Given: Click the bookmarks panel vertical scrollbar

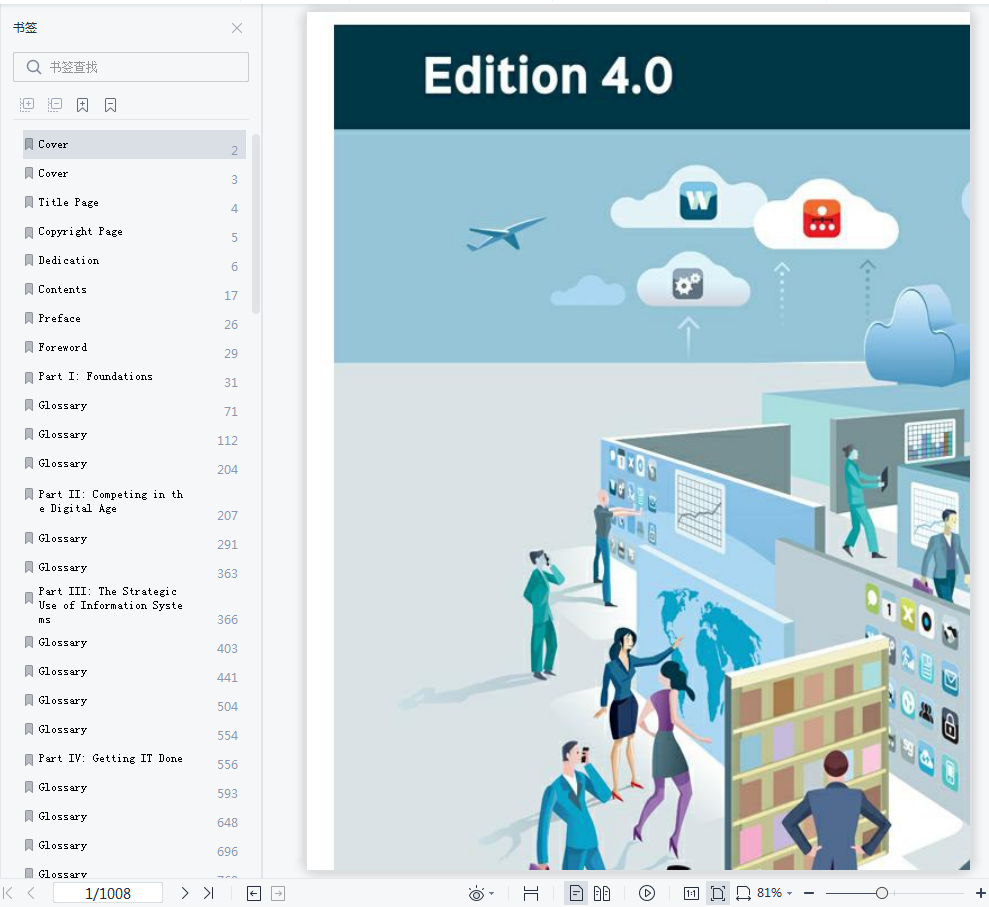Looking at the screenshot, I should click(x=255, y=223).
